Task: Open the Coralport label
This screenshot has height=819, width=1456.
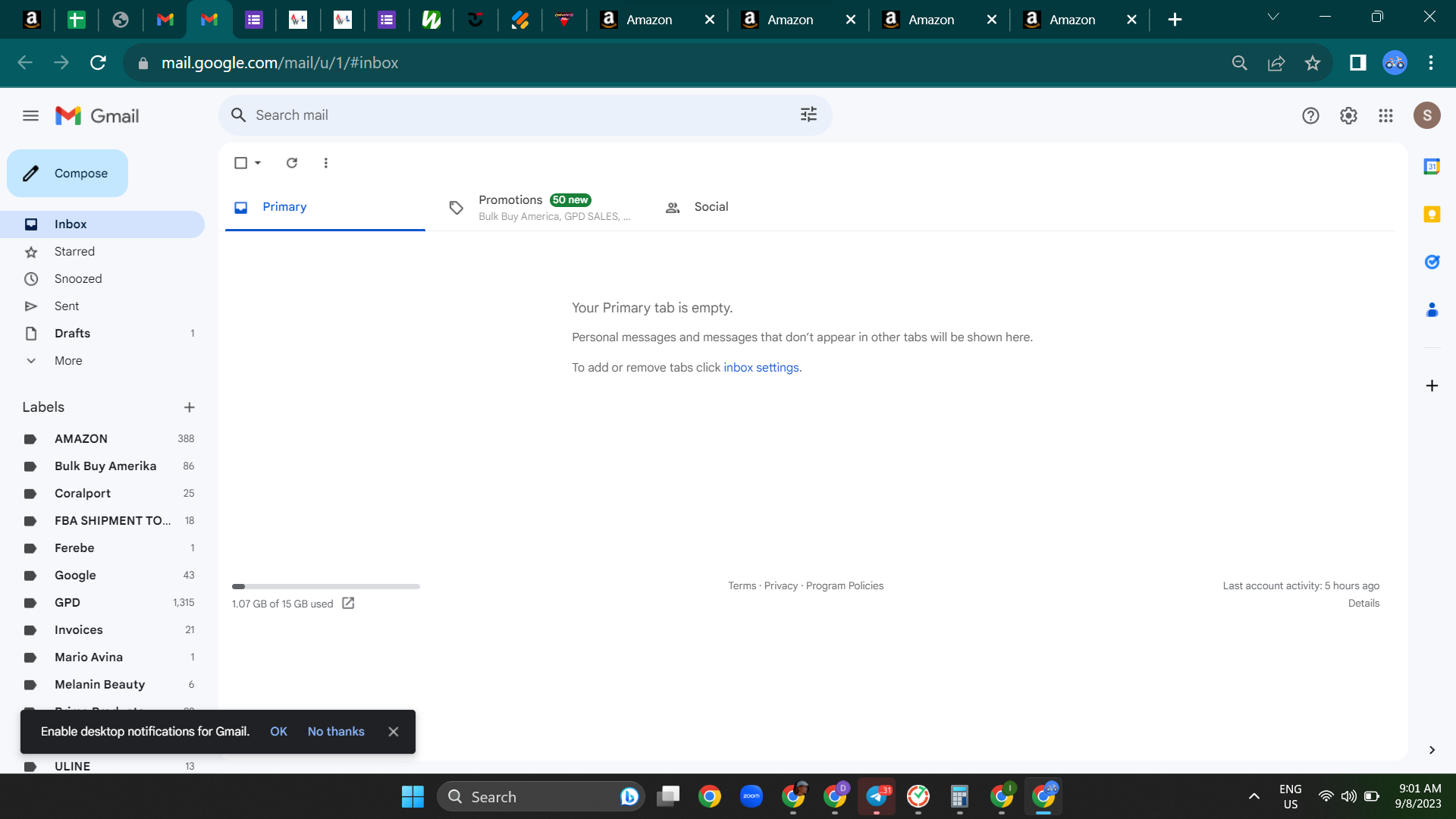Action: coord(102,494)
